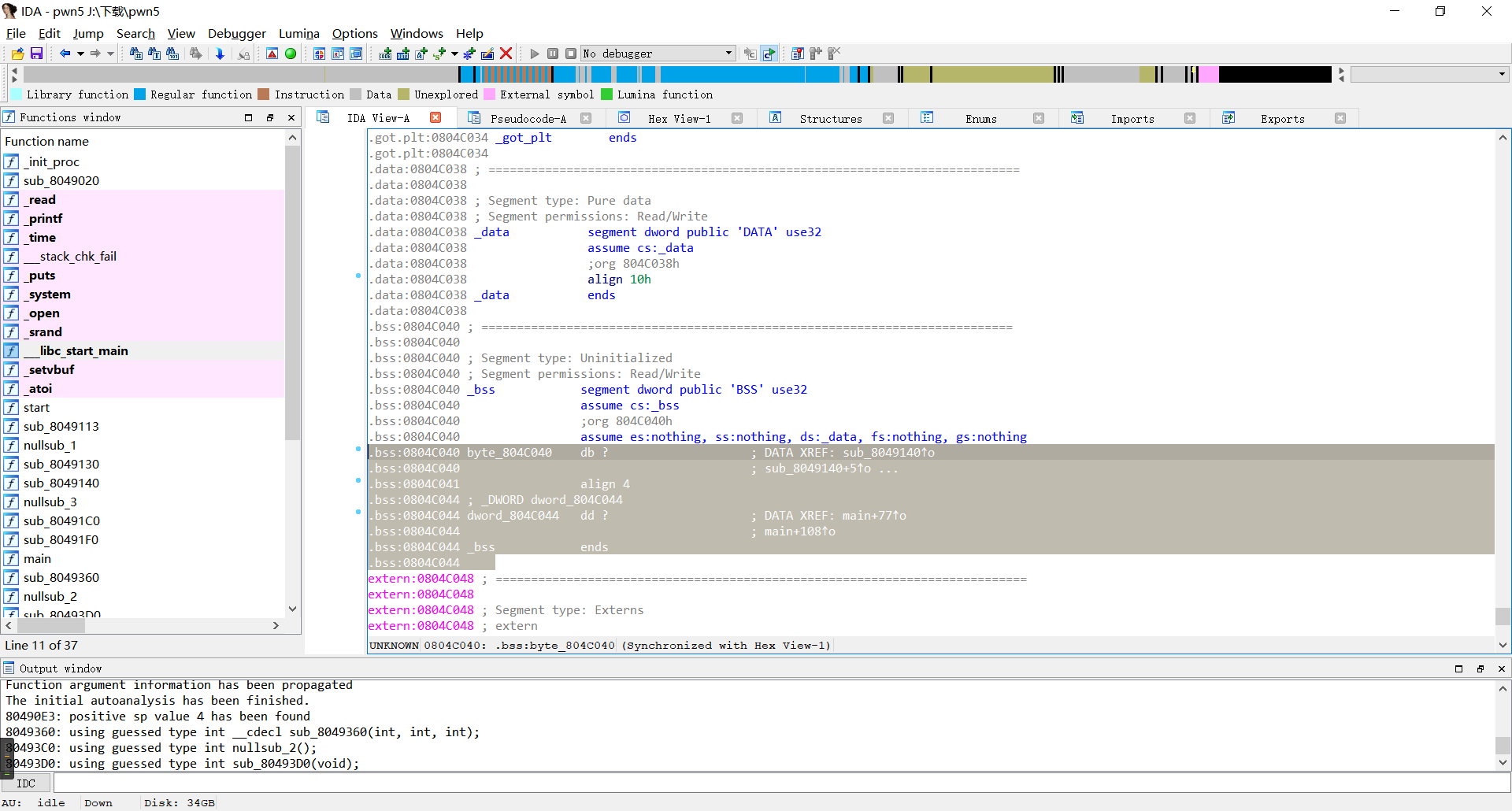The height and width of the screenshot is (811, 1512).
Task: Expand the jump back history dropdown arrow
Action: 80,54
